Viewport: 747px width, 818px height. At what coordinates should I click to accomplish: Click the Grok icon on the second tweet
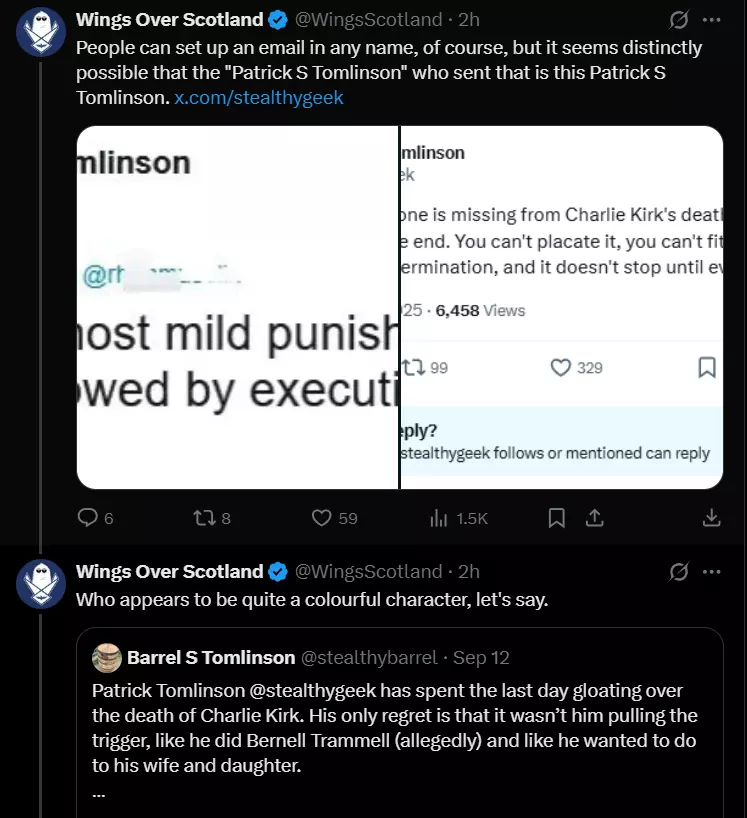(x=679, y=572)
